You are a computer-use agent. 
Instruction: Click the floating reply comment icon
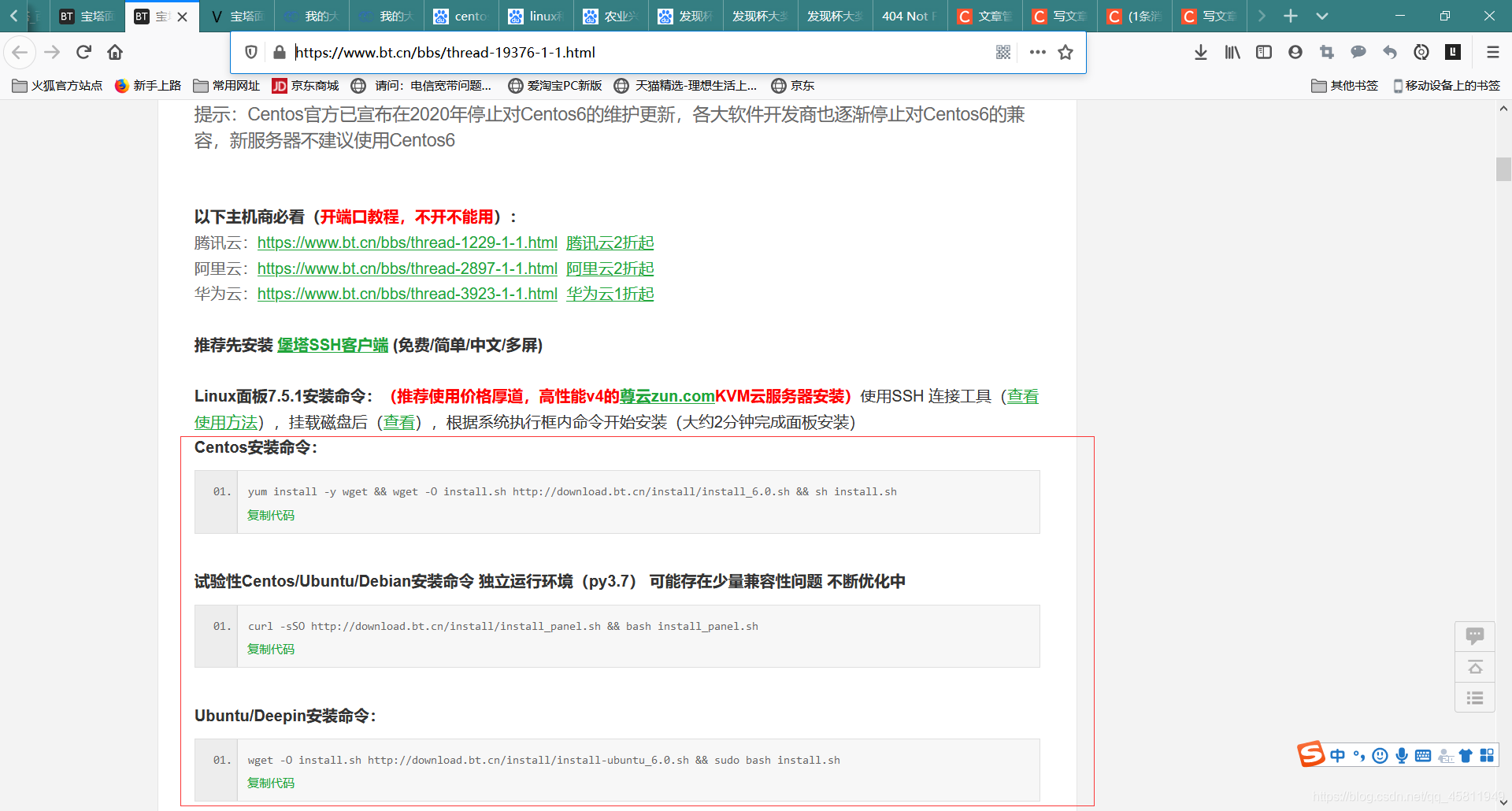pyautogui.click(x=1475, y=635)
